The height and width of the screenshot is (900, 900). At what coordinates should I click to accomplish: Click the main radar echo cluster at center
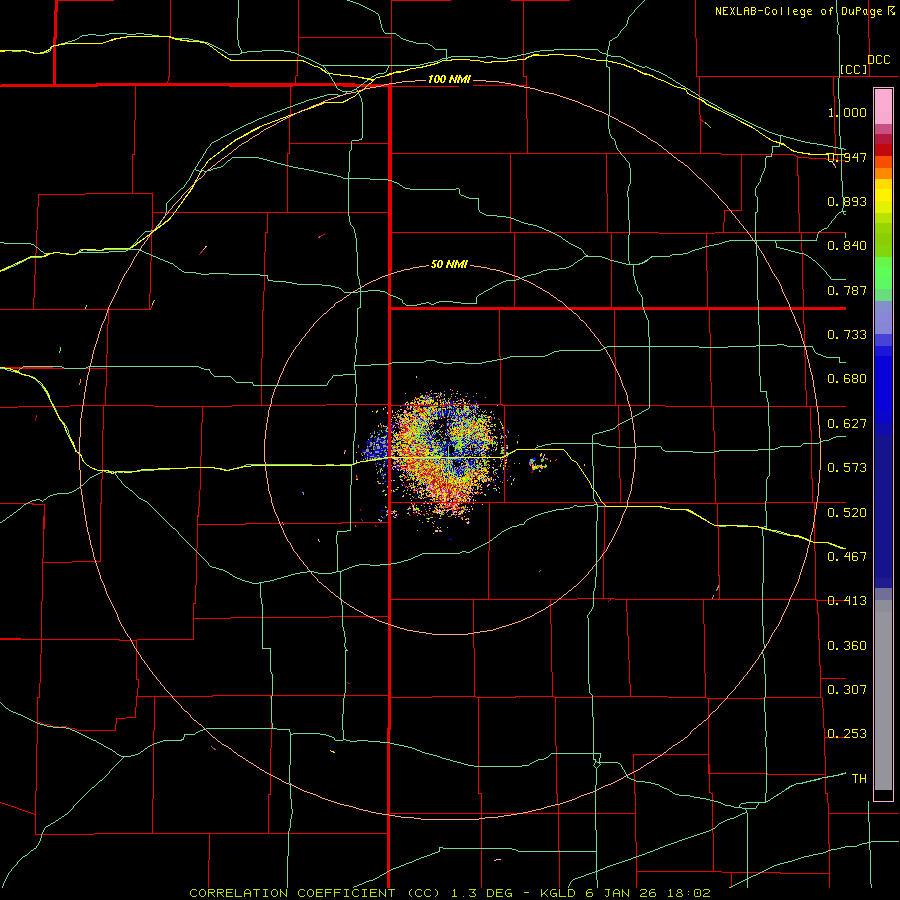(445, 456)
